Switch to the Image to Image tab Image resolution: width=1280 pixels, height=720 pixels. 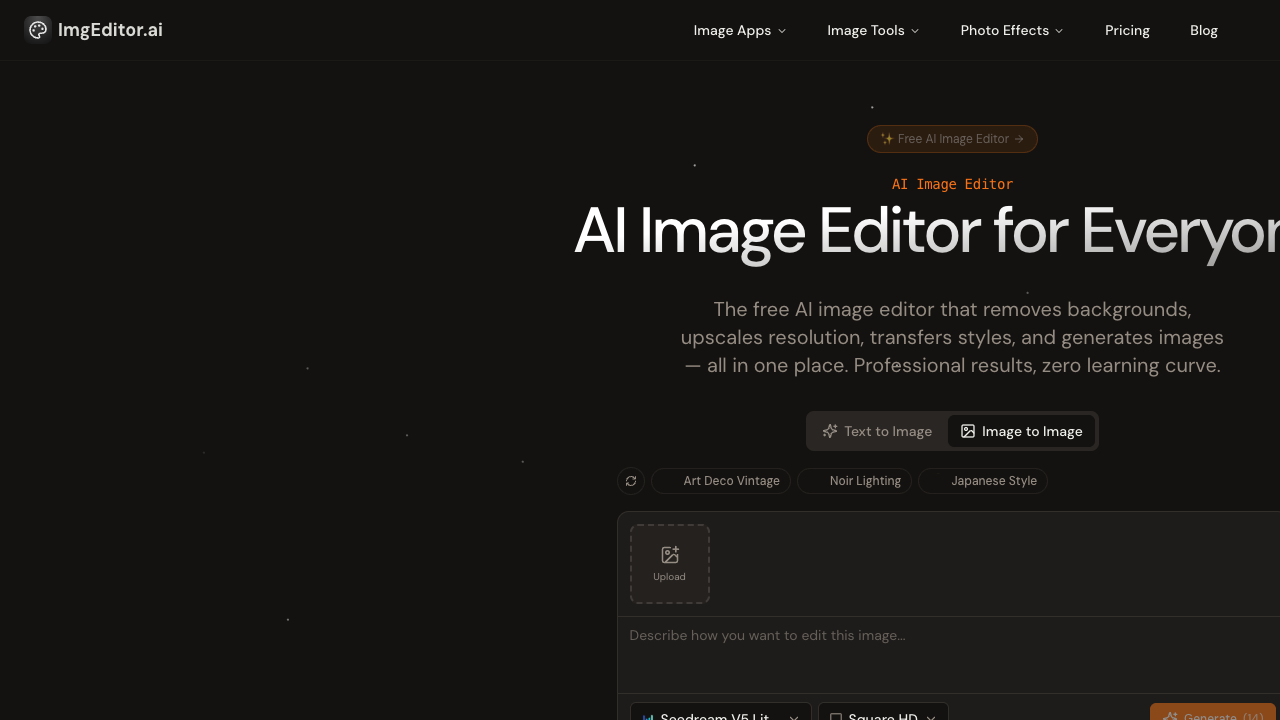point(1021,431)
